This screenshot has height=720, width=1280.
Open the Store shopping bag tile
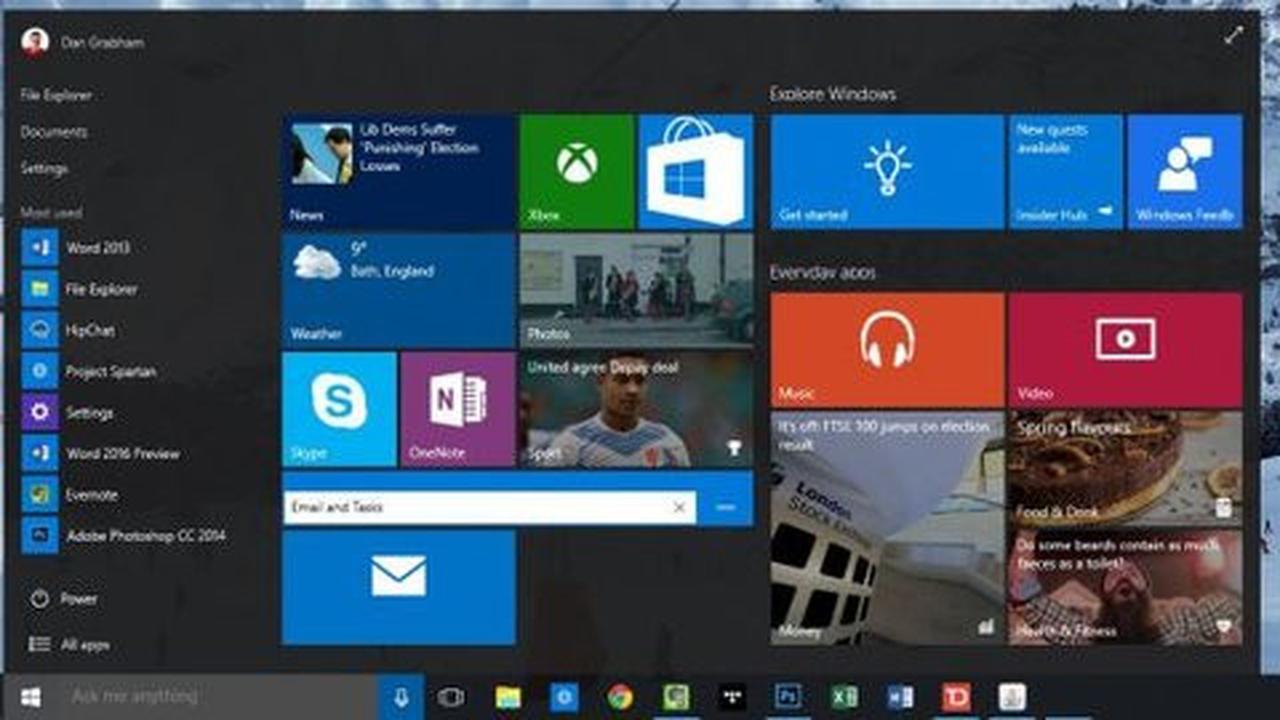[x=695, y=171]
